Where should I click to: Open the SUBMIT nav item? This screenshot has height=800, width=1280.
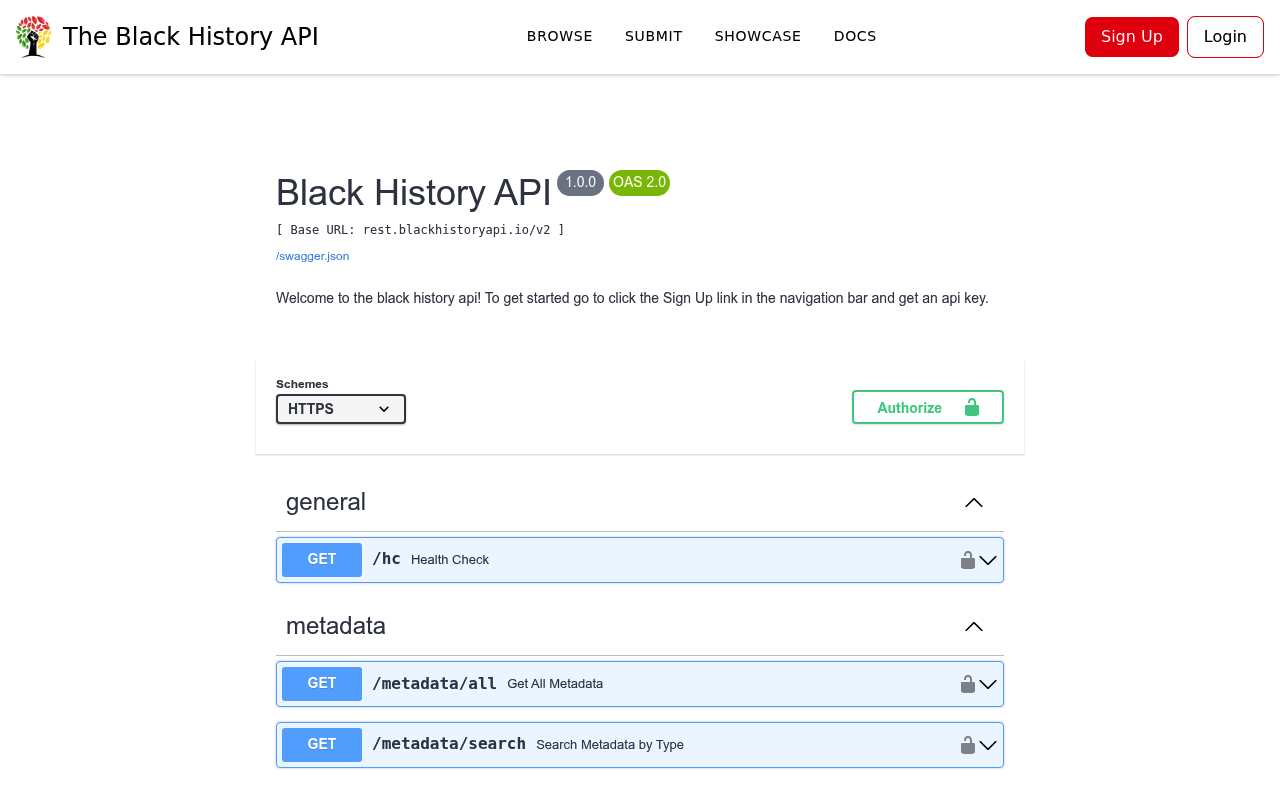(x=654, y=36)
